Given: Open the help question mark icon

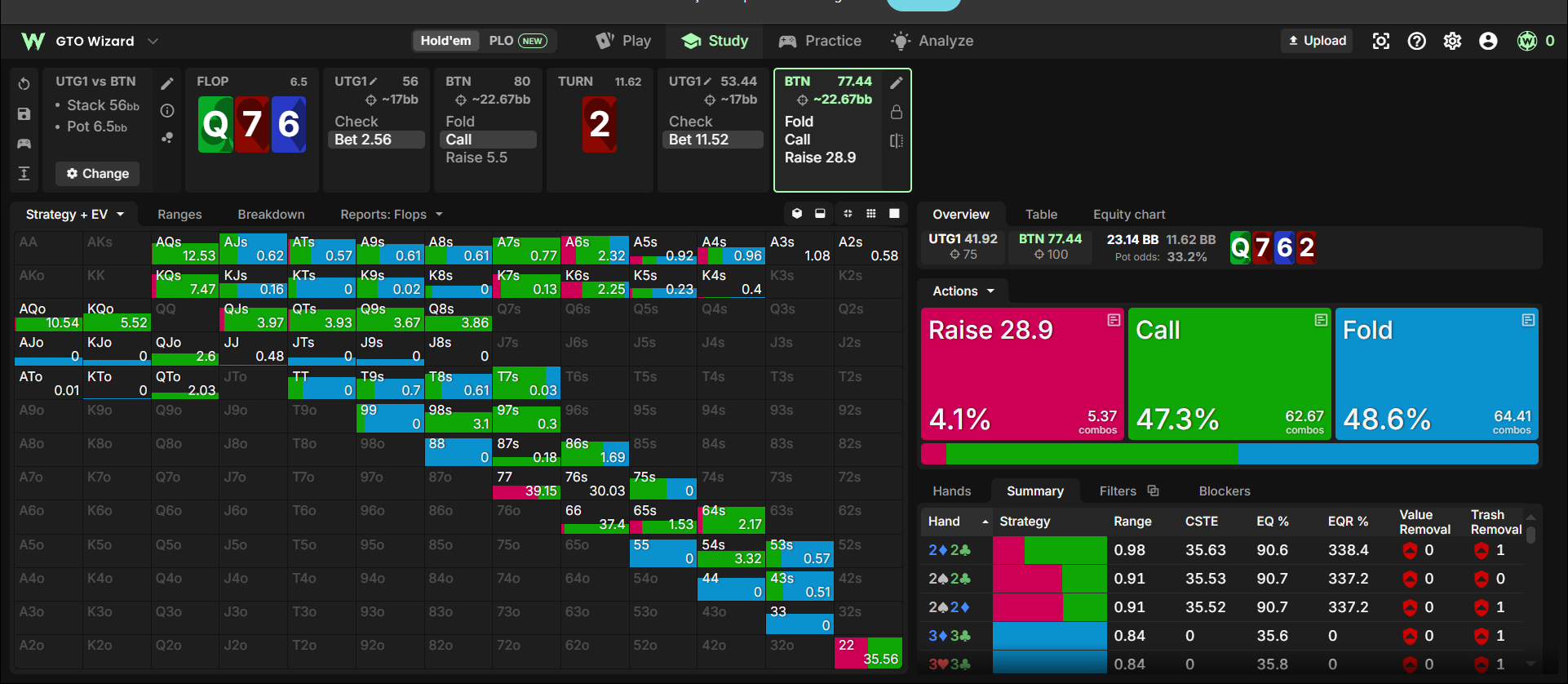Looking at the screenshot, I should (x=1417, y=41).
